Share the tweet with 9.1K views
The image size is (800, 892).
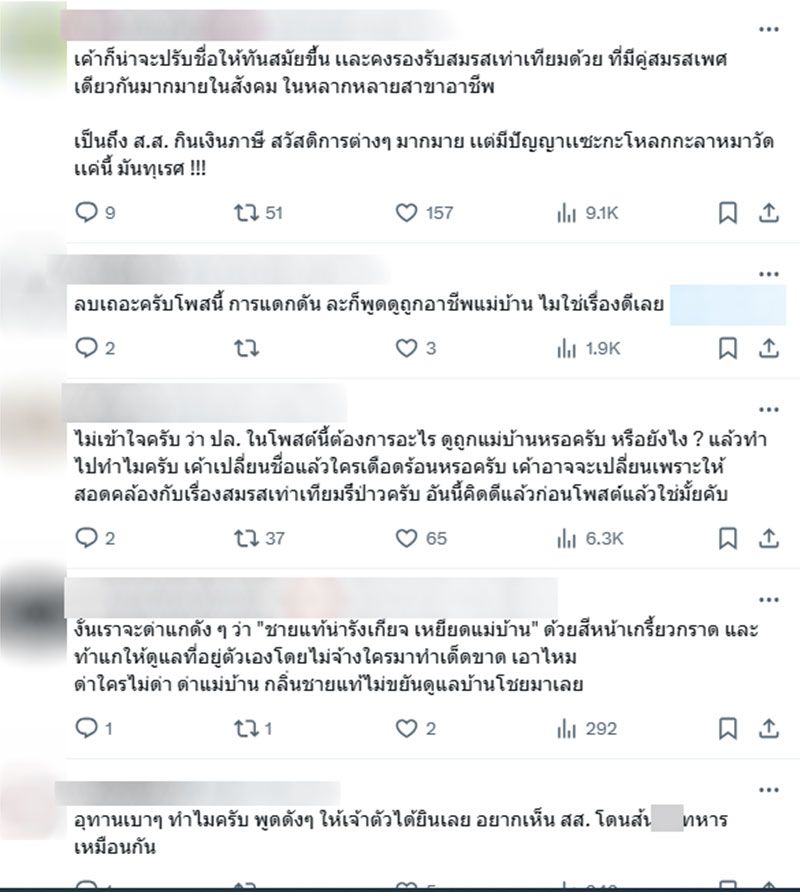768,213
